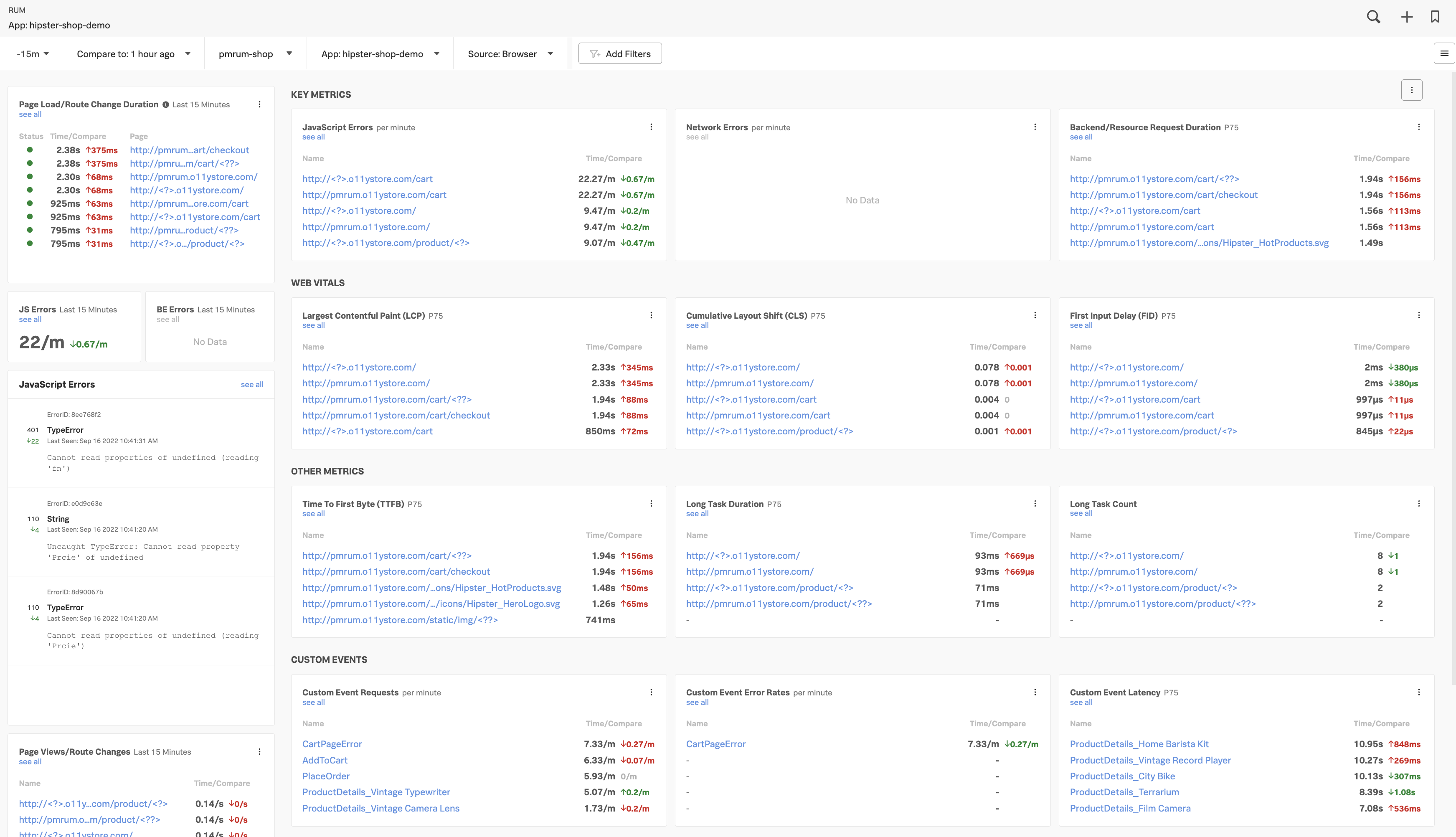Click the RUM breadcrumb label
The image size is (1456, 837).
pyautogui.click(x=17, y=10)
